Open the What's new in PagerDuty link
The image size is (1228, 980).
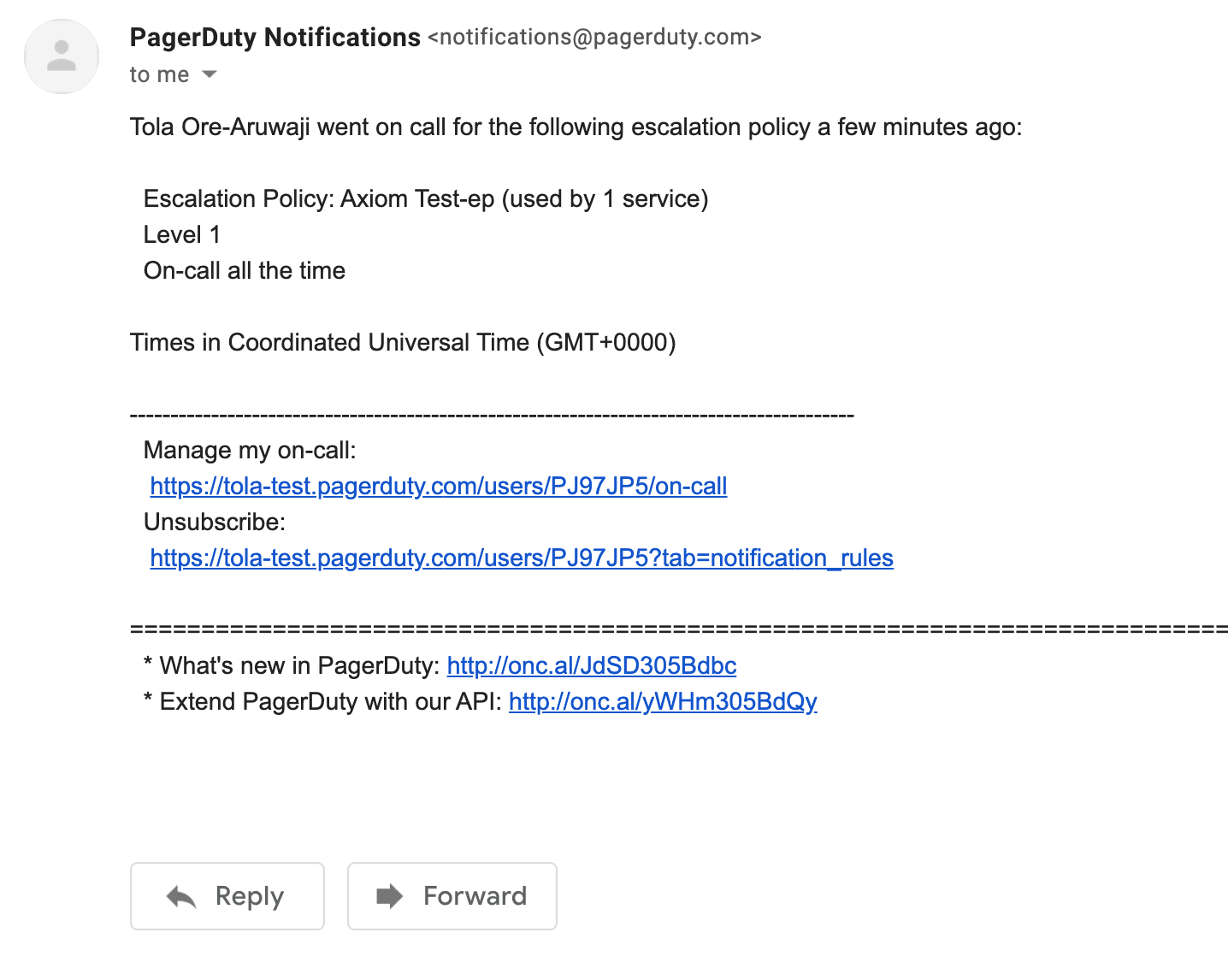click(592, 666)
